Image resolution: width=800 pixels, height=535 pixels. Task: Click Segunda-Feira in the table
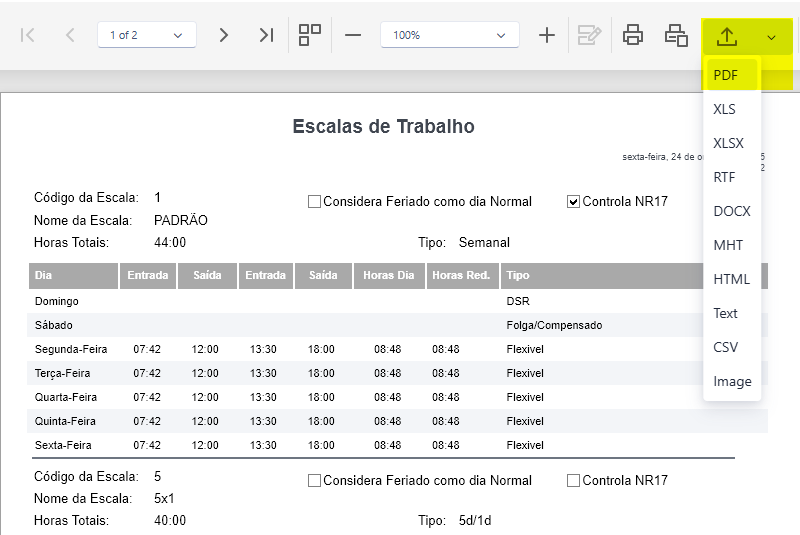point(71,349)
